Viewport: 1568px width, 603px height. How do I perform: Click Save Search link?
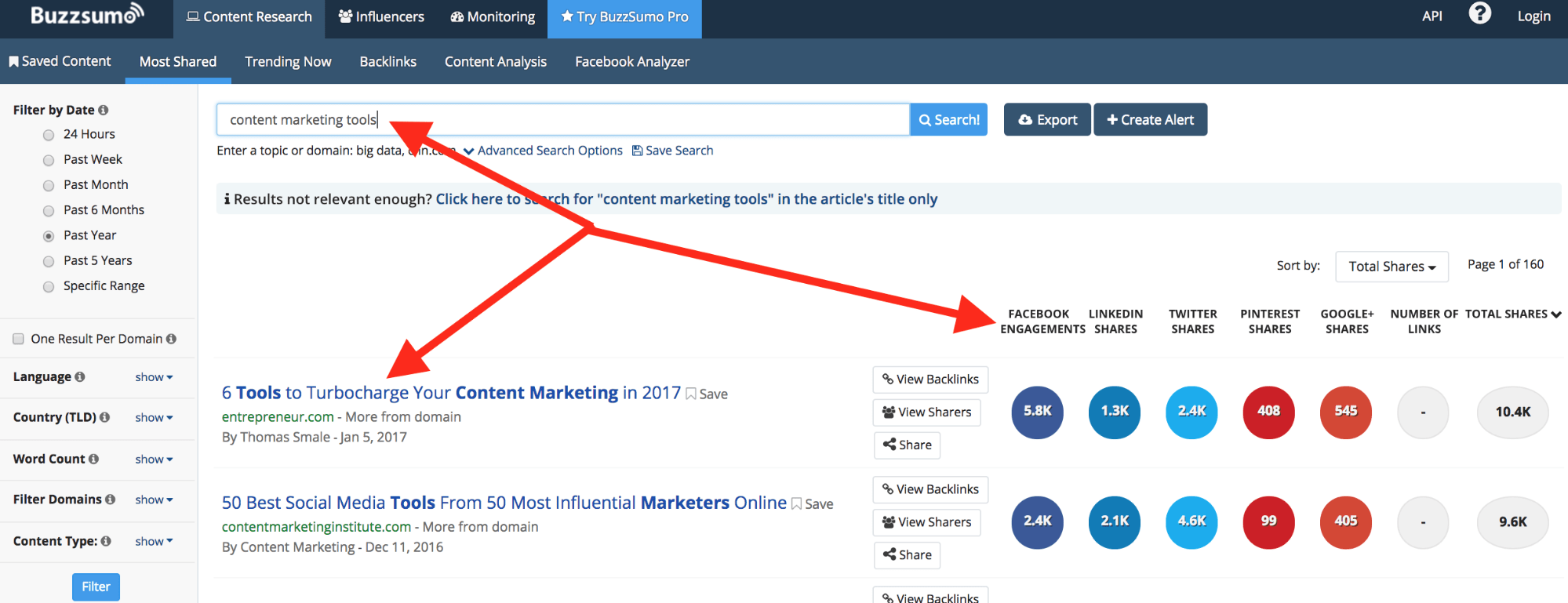point(673,151)
